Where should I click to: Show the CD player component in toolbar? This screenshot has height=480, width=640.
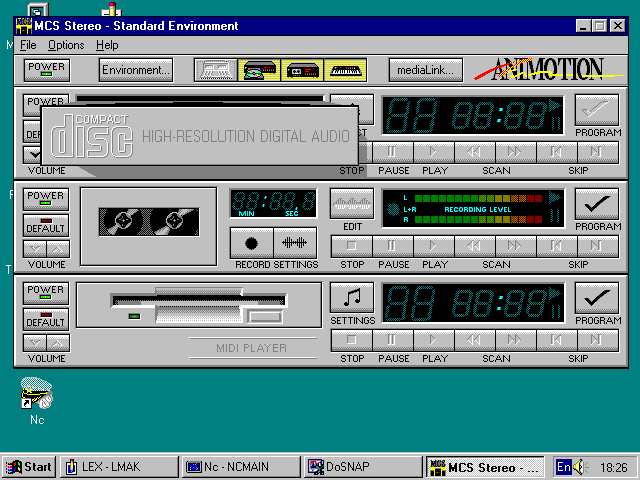click(x=258, y=70)
